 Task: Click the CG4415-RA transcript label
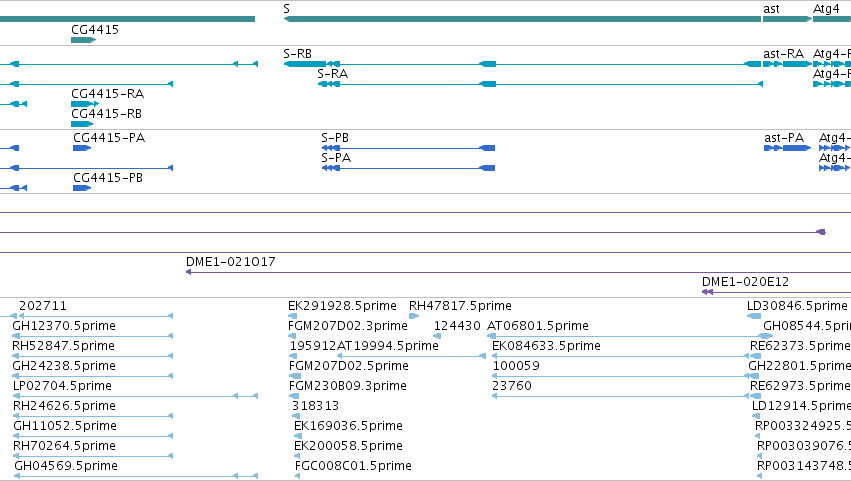click(x=107, y=94)
